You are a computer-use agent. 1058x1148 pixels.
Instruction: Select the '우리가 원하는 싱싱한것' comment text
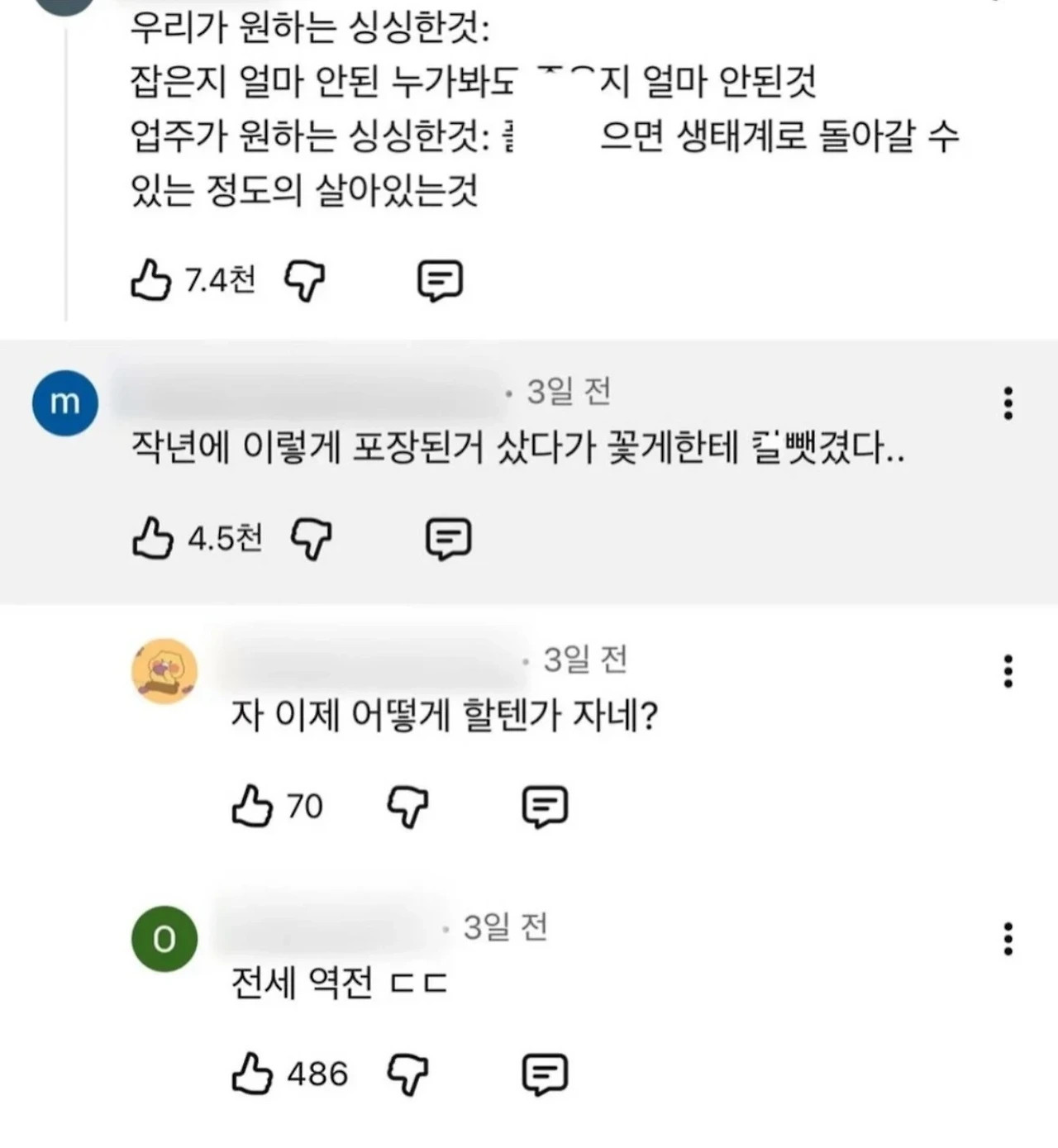[x=545, y=108]
